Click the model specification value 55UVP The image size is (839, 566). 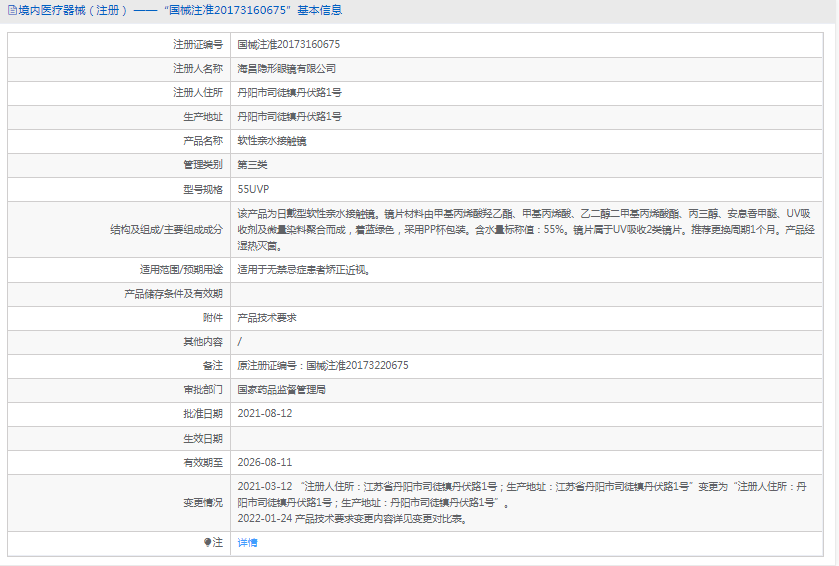(x=253, y=189)
